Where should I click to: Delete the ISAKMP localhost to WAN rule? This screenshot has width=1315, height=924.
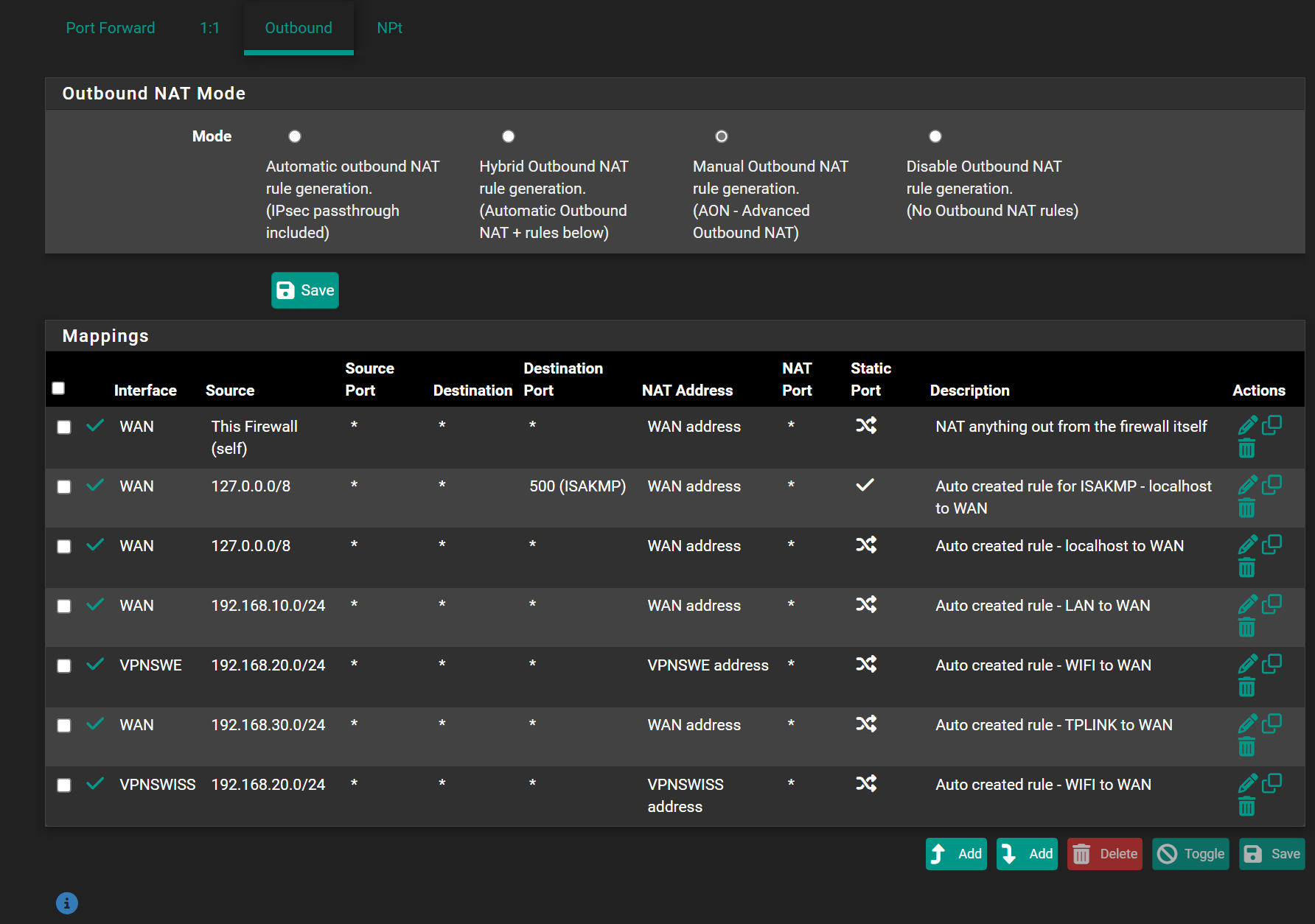click(x=1246, y=508)
